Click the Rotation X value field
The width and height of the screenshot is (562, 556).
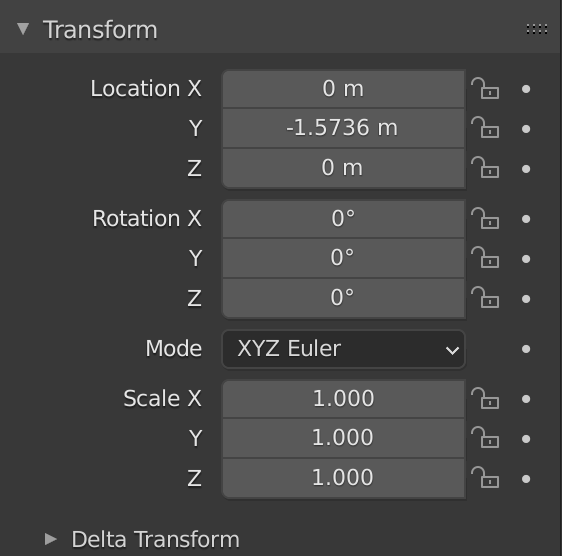point(343,219)
